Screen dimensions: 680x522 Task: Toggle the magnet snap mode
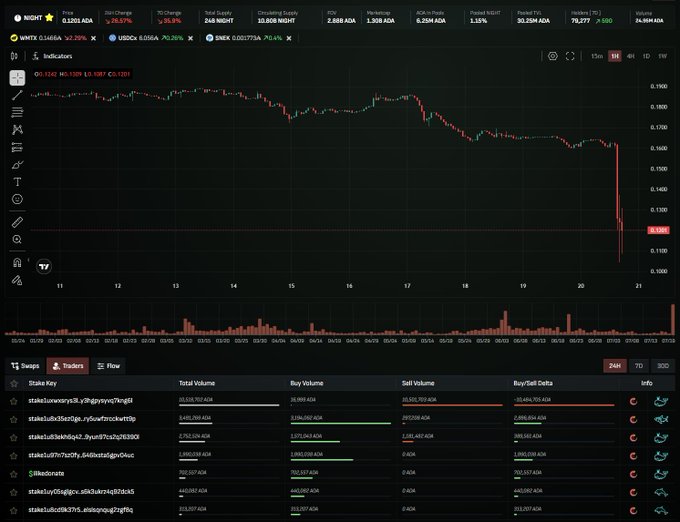pyautogui.click(x=17, y=262)
